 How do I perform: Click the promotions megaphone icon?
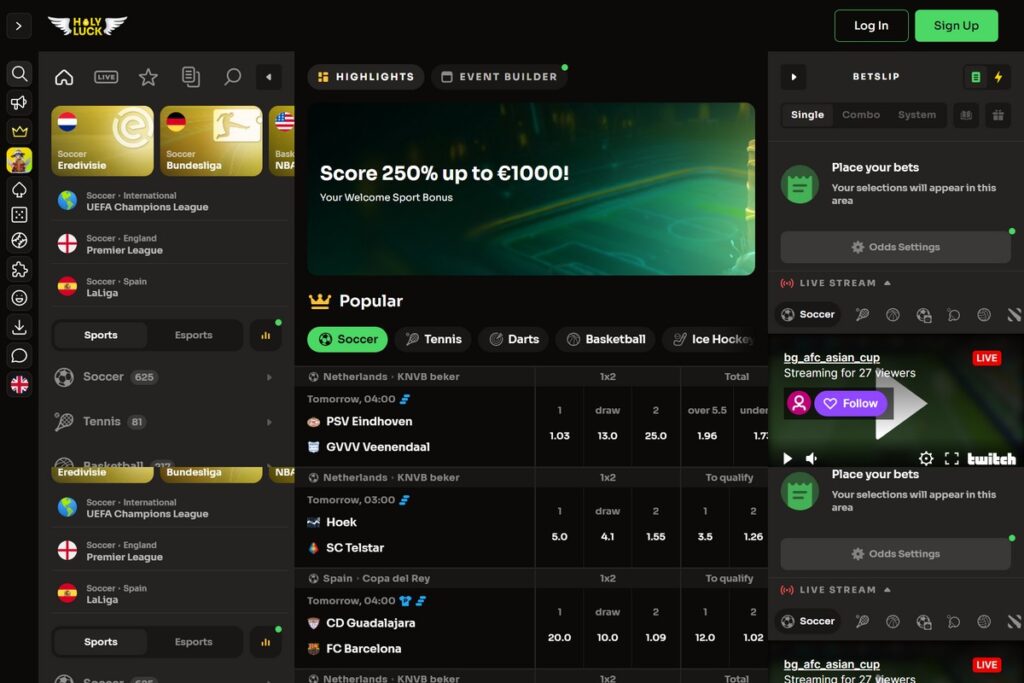pyautogui.click(x=19, y=103)
